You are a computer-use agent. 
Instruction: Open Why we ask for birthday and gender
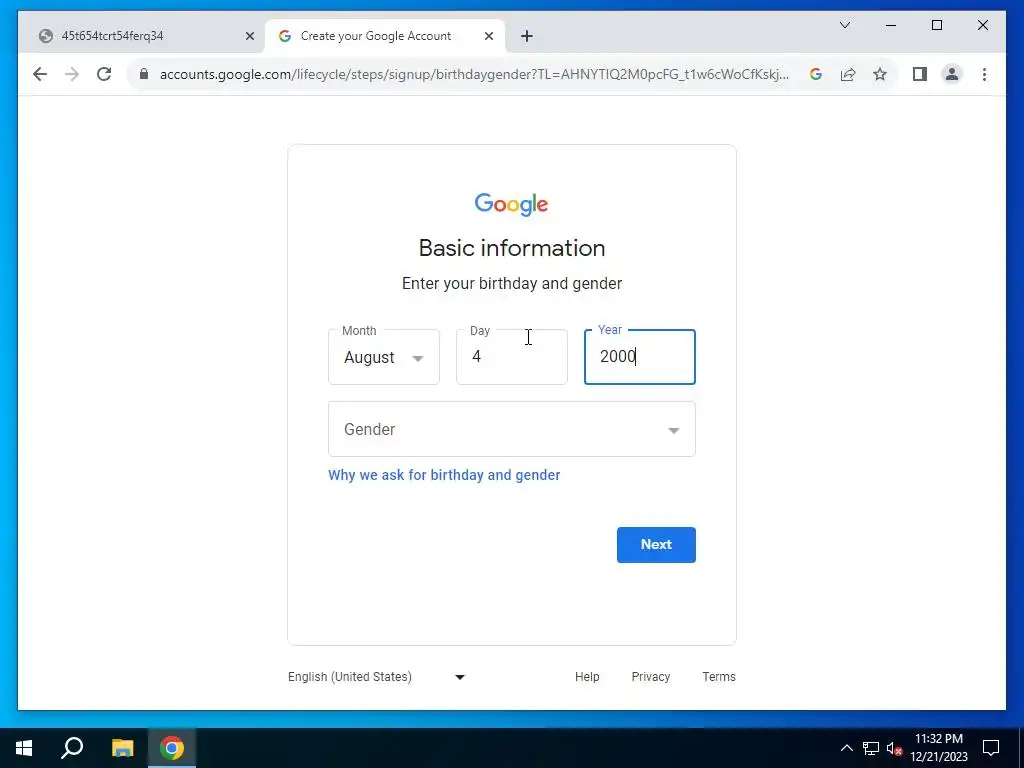click(444, 475)
